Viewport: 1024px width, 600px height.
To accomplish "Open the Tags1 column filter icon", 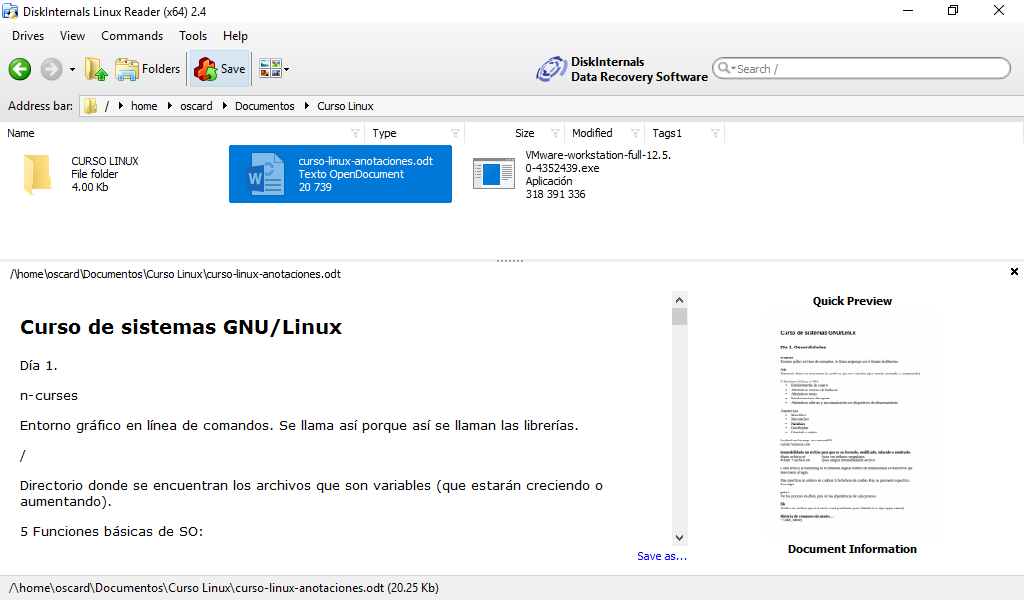I will (x=715, y=133).
